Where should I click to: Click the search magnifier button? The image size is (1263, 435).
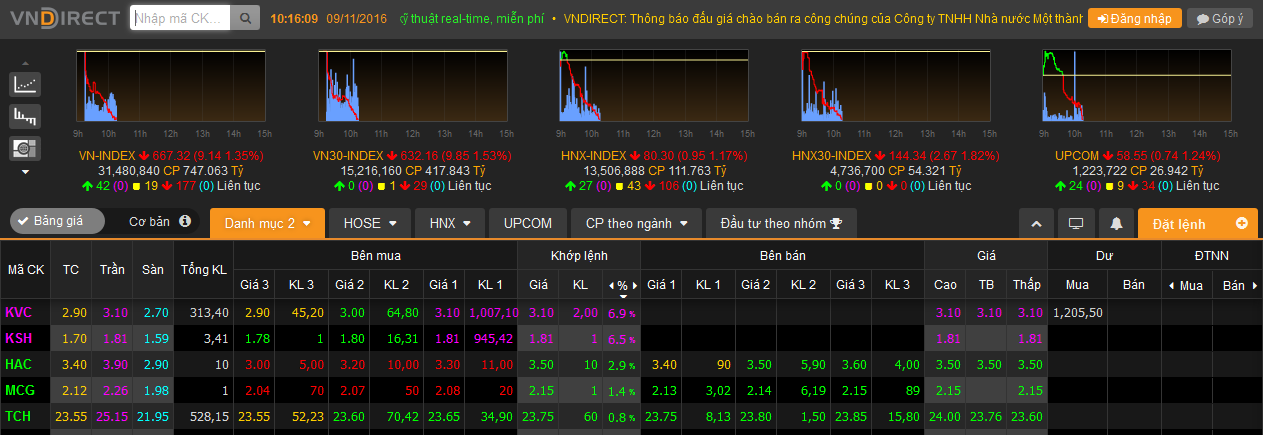click(x=245, y=18)
